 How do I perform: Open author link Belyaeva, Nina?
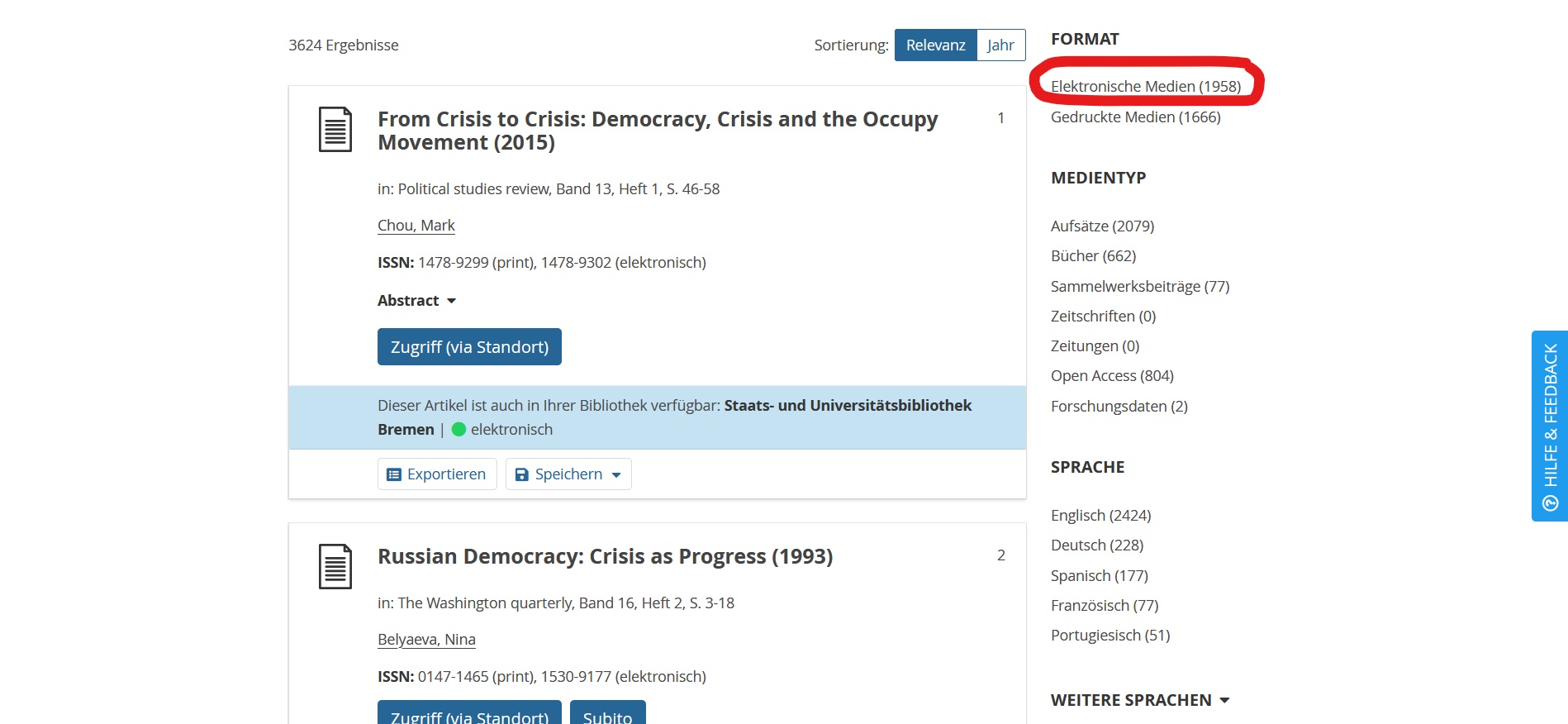click(x=426, y=640)
